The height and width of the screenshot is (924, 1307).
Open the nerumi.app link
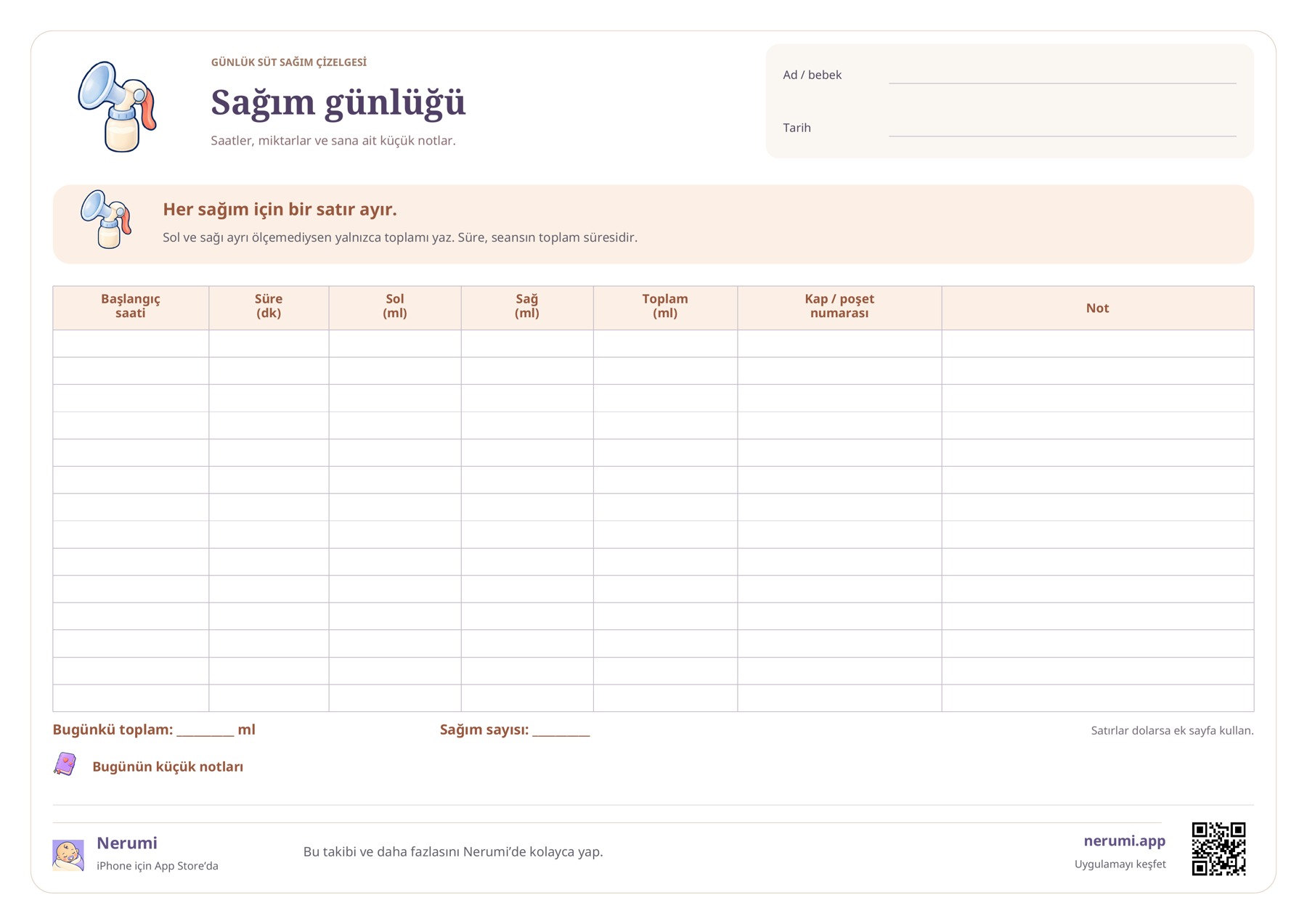[x=1124, y=841]
